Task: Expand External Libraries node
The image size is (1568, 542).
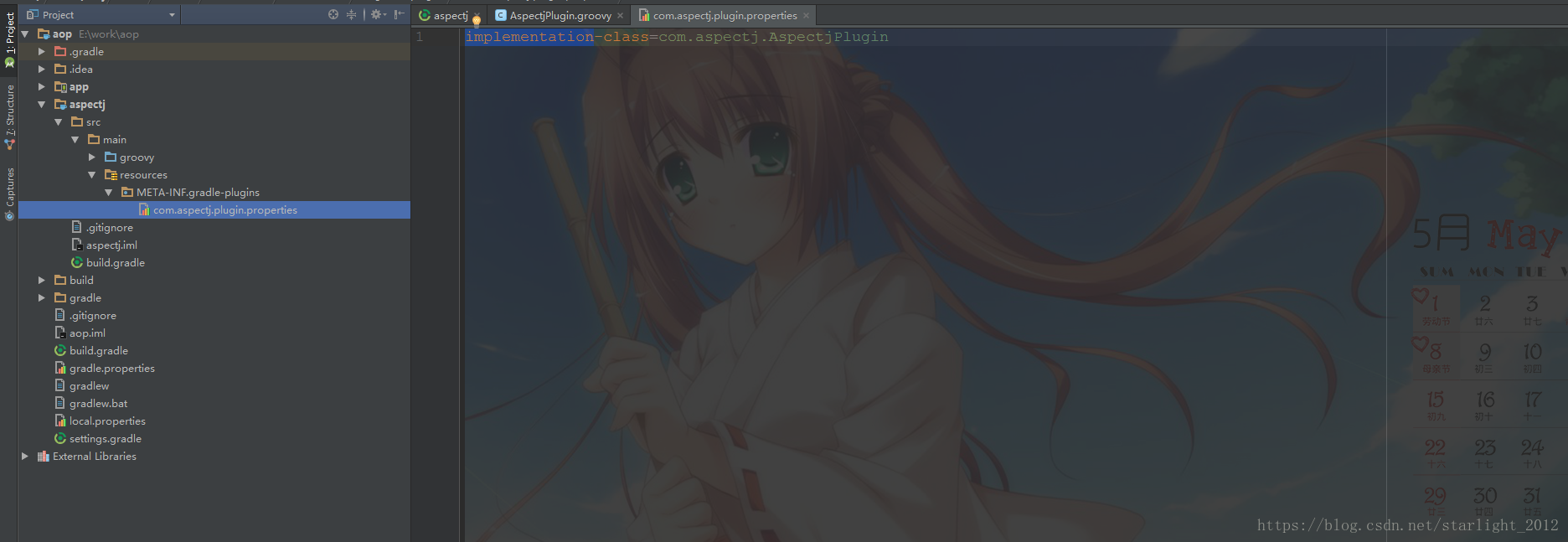Action: click(25, 457)
